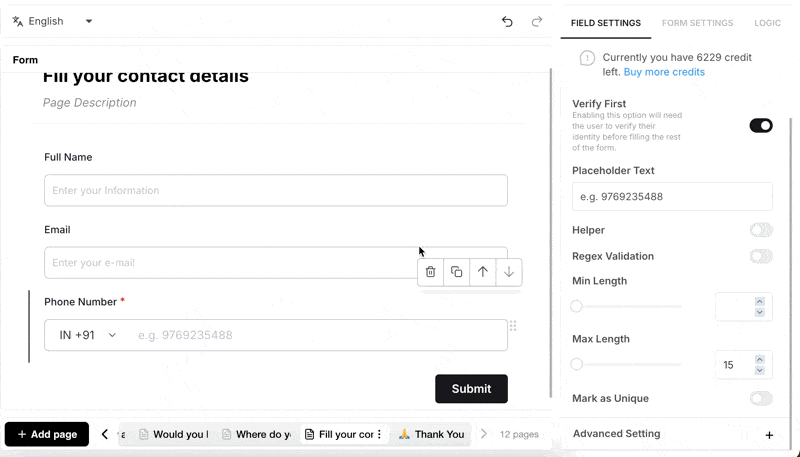Duplicate the field with copy icon

[457, 272]
